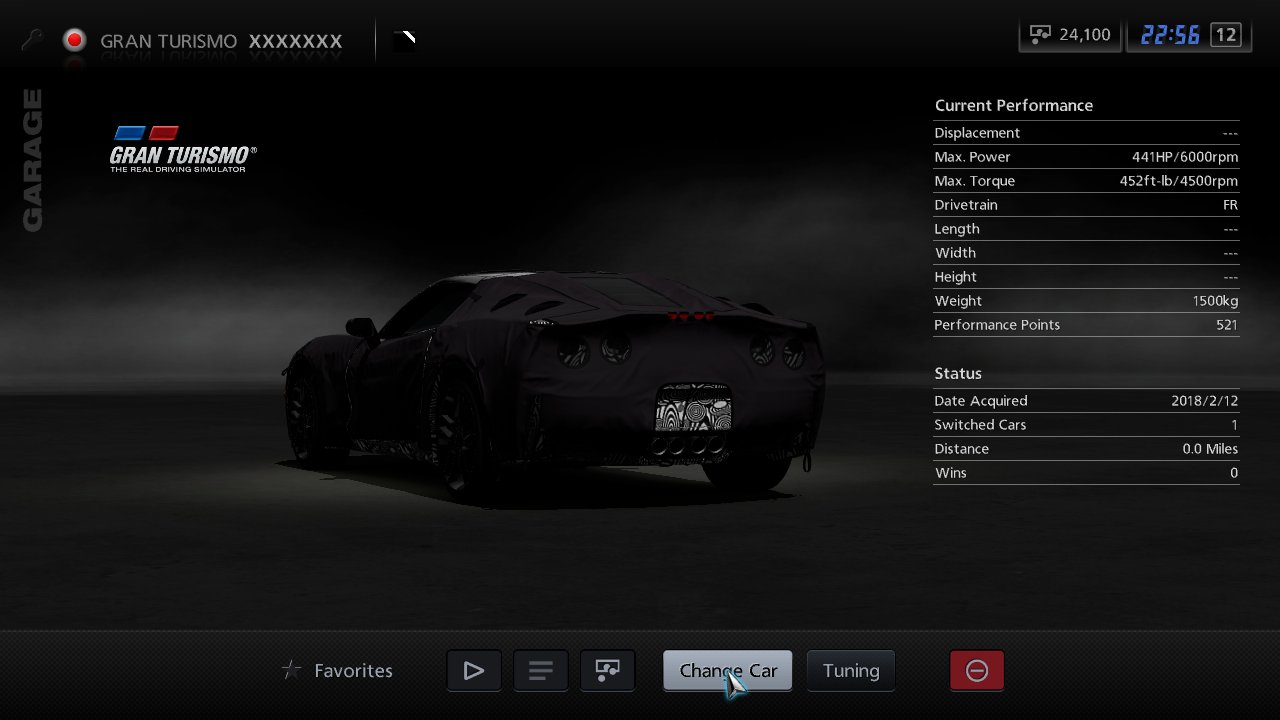Open the Tuning button

(x=851, y=670)
